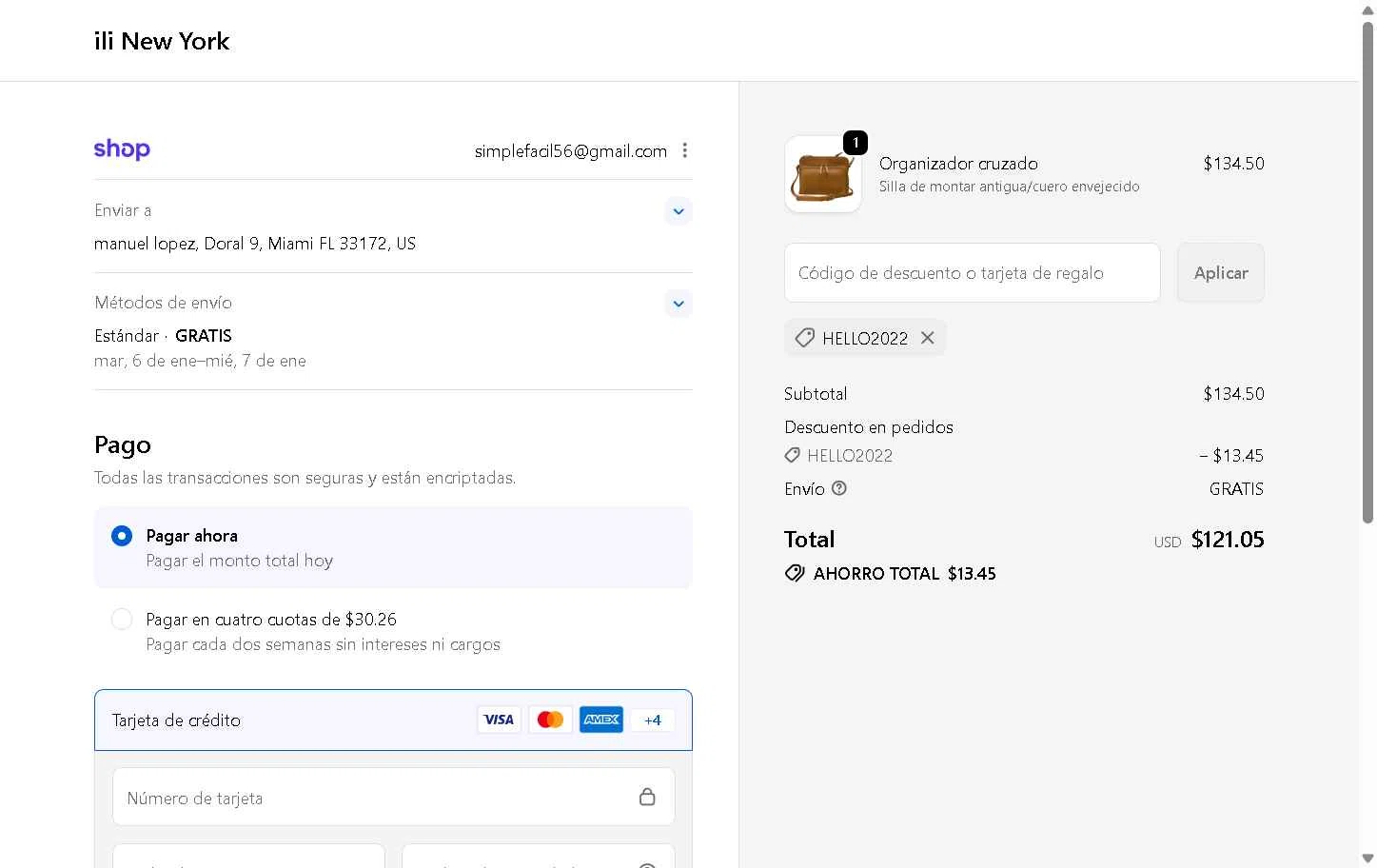Click the Visa card icon
The image size is (1377, 868).
(x=499, y=720)
